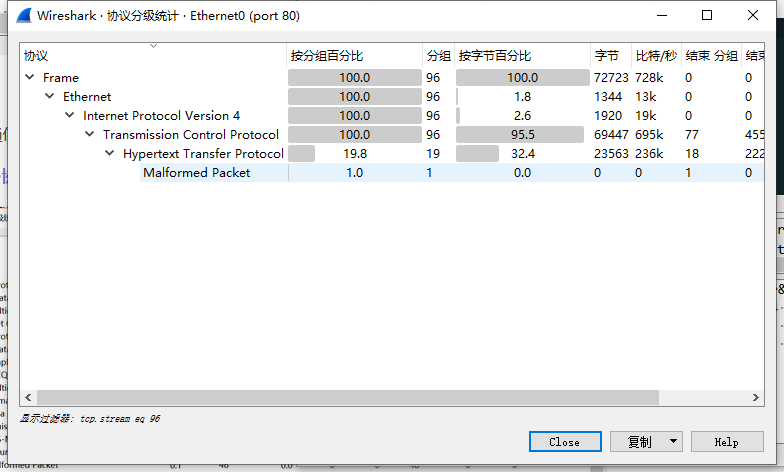Click the horizontal scrollbar right arrow
This screenshot has width=784, height=472.
[756, 398]
